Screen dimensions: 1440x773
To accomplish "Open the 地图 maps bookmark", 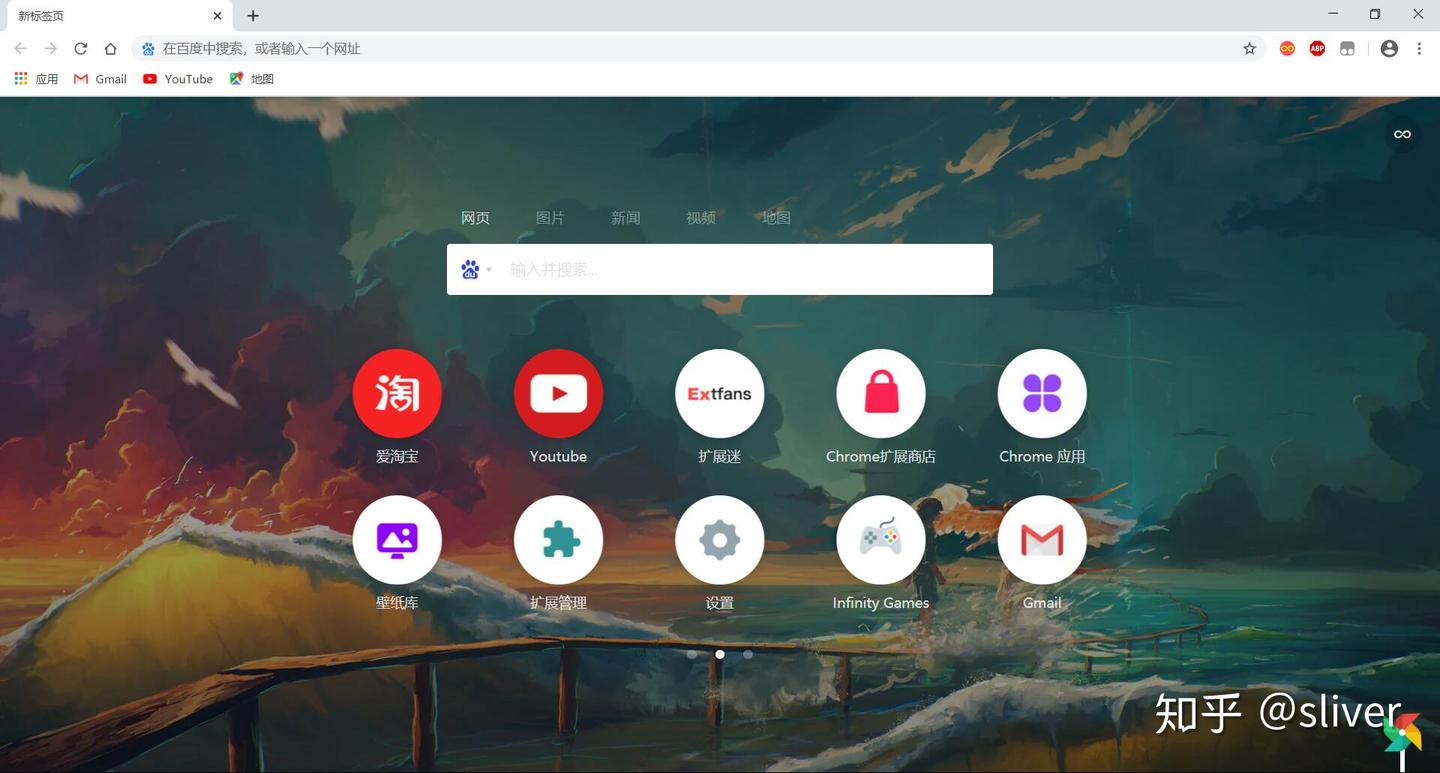I will point(251,79).
